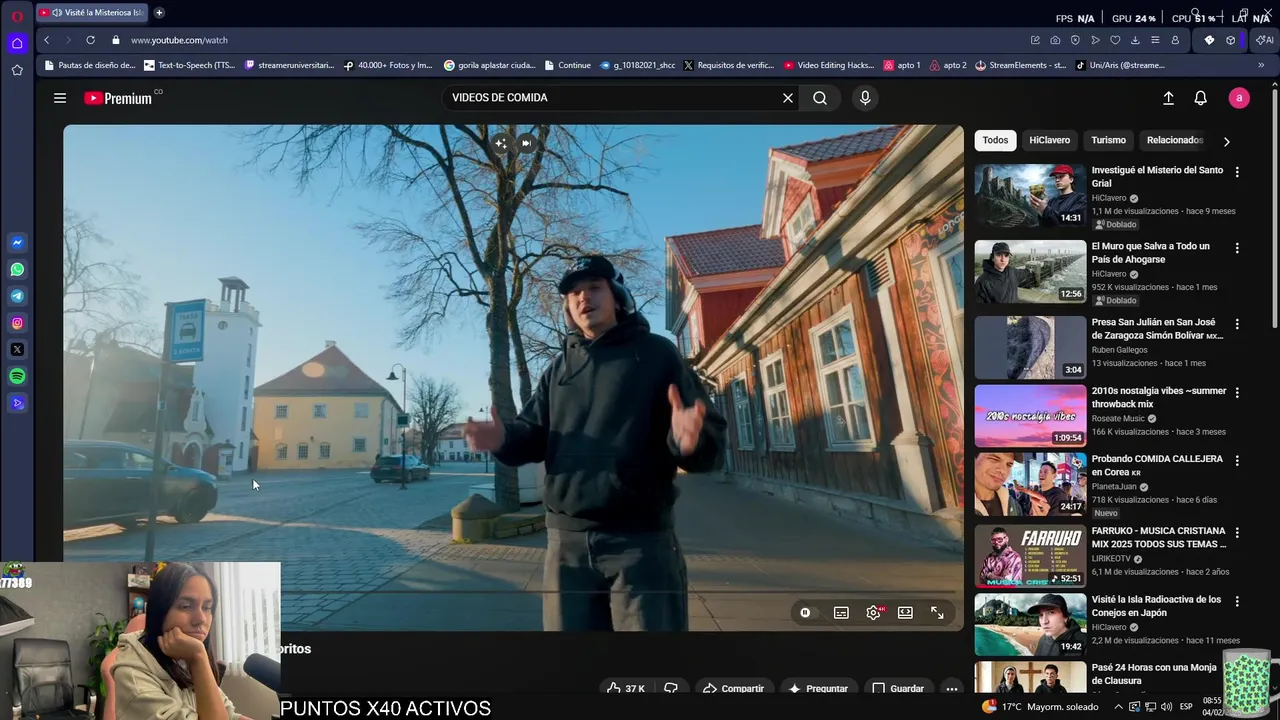Run search with the magnifier button
Screen dimensions: 1280x720
(x=820, y=98)
